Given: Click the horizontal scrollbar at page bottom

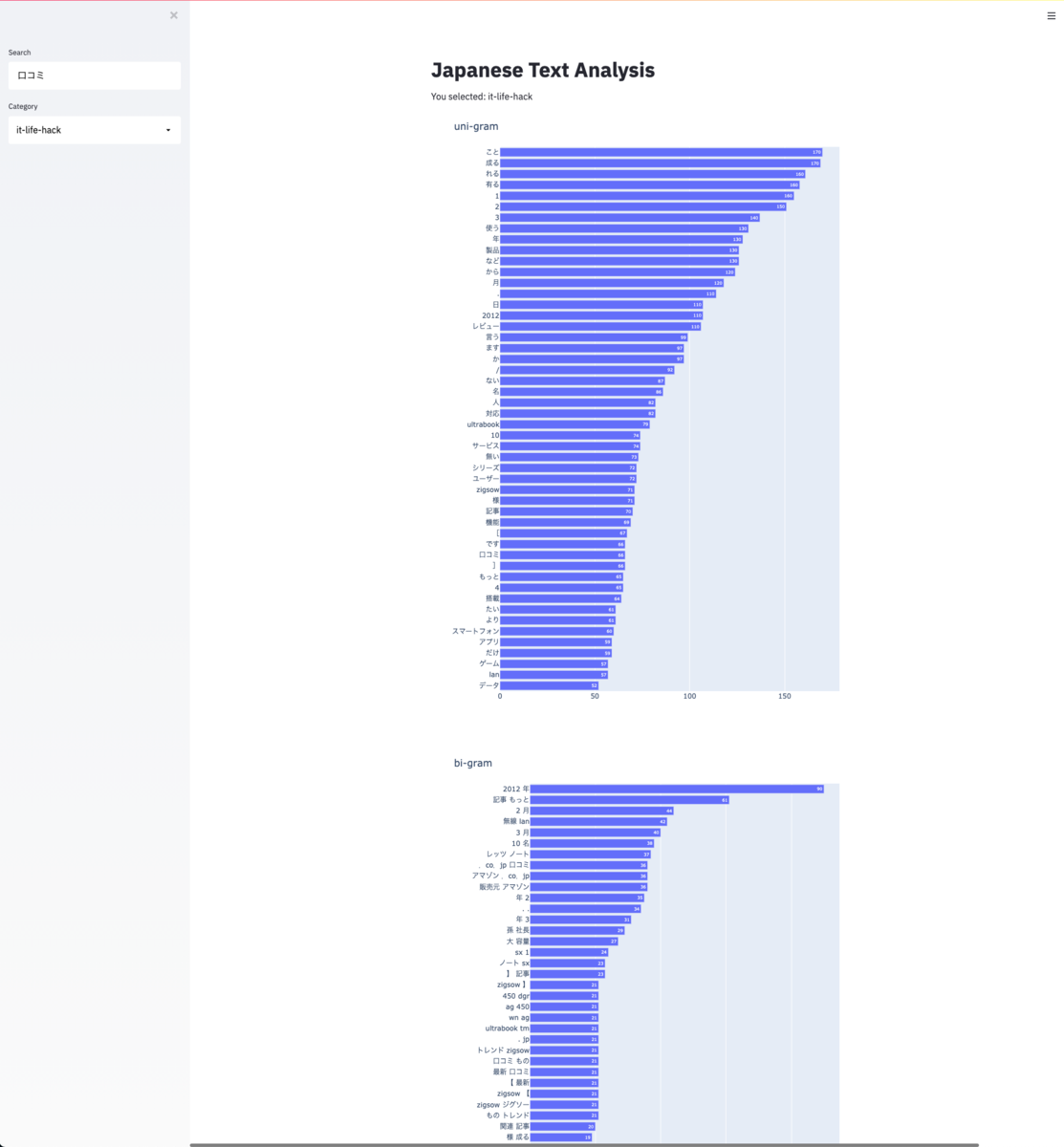Looking at the screenshot, I should (584, 1144).
